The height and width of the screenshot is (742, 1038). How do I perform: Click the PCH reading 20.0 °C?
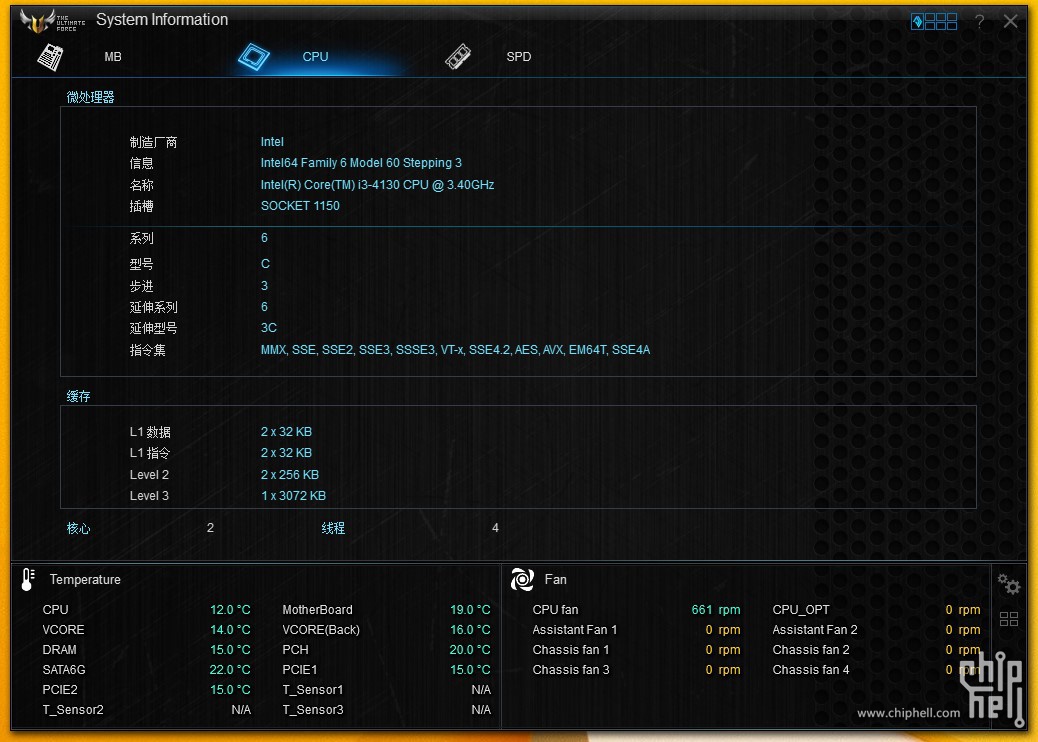tap(470, 649)
